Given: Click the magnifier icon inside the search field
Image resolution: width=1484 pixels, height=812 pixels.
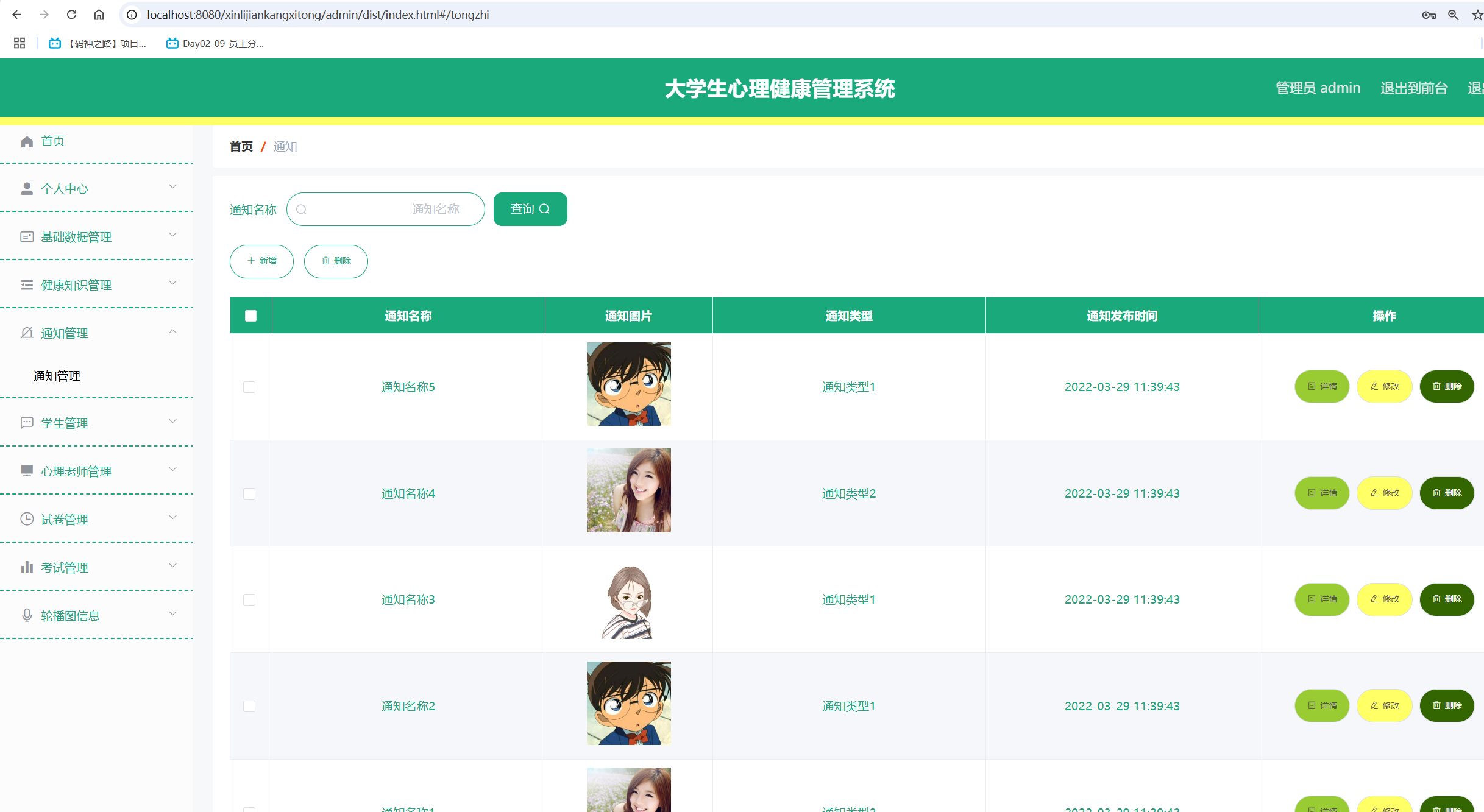Looking at the screenshot, I should (301, 210).
